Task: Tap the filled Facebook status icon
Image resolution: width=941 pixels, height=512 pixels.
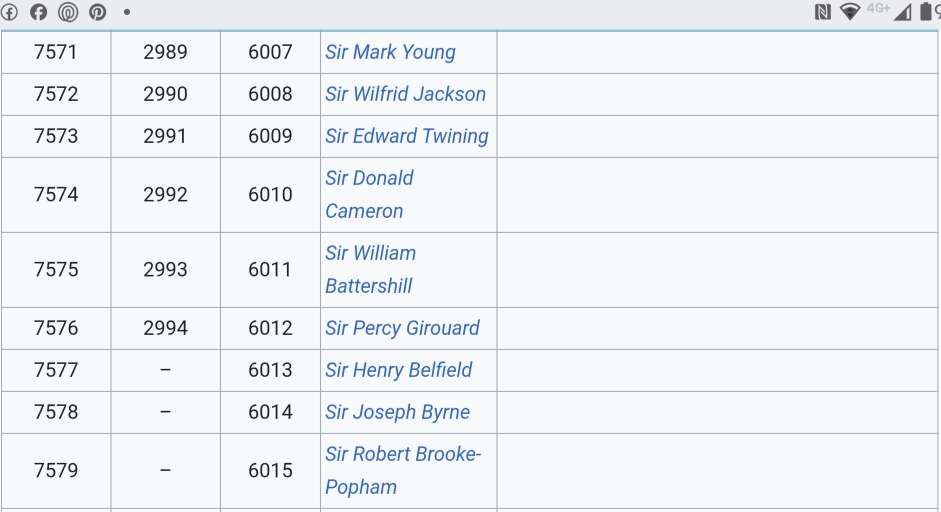Action: click(x=39, y=12)
